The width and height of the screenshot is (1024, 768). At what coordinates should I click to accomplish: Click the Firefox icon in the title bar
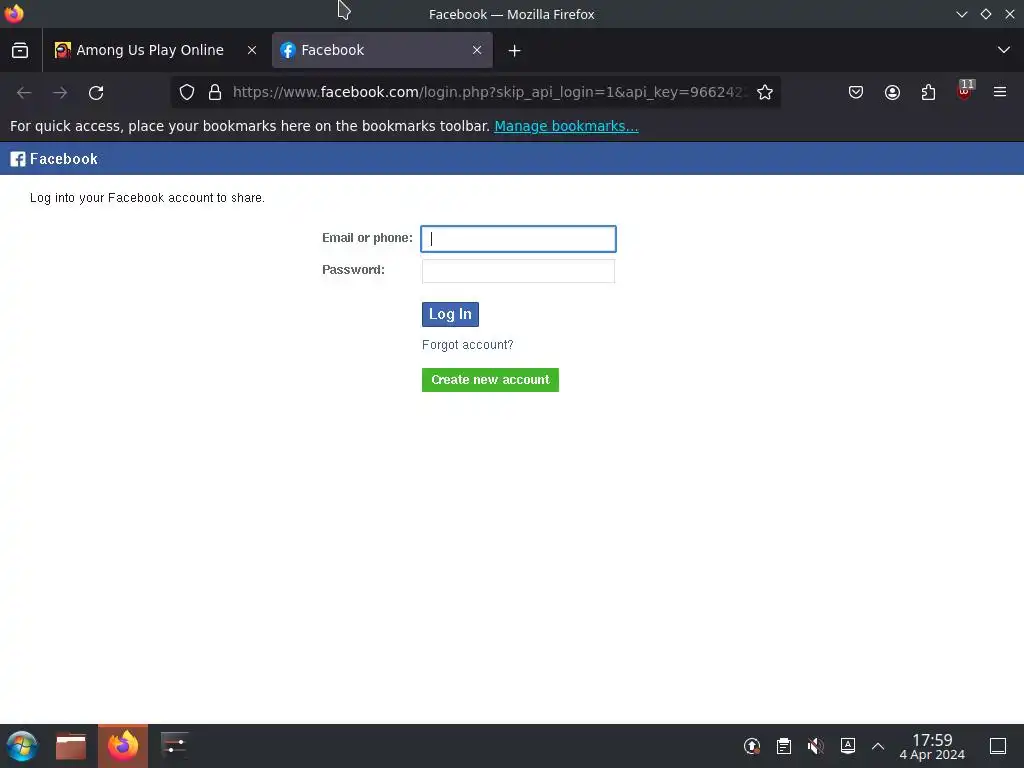coord(14,13)
